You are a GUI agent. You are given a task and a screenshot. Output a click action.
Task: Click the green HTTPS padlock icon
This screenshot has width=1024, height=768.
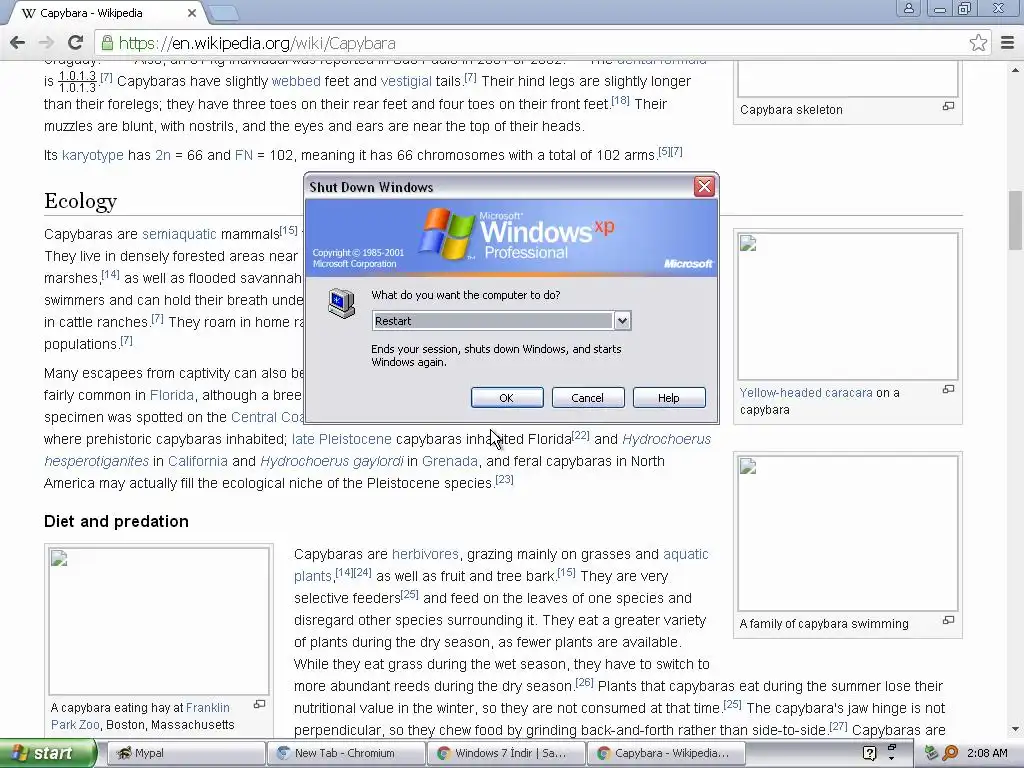pyautogui.click(x=107, y=43)
